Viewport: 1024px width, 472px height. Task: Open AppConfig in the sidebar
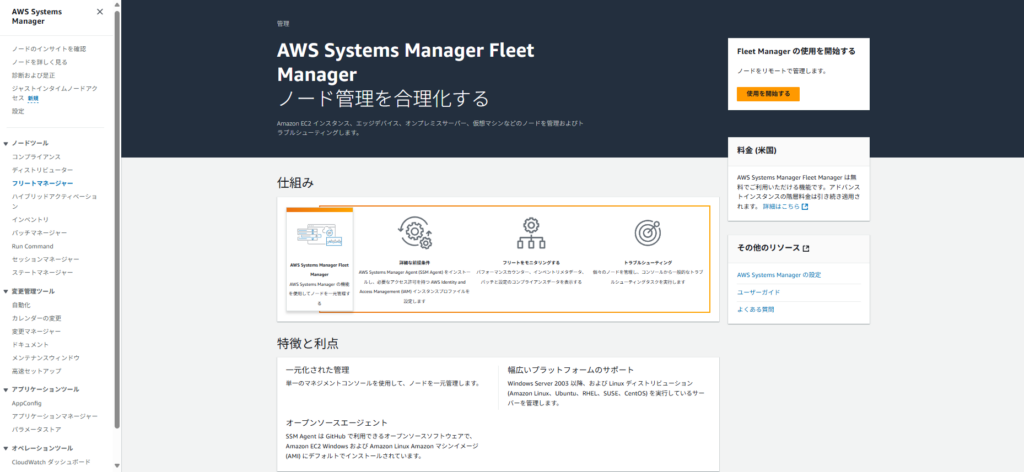point(26,403)
